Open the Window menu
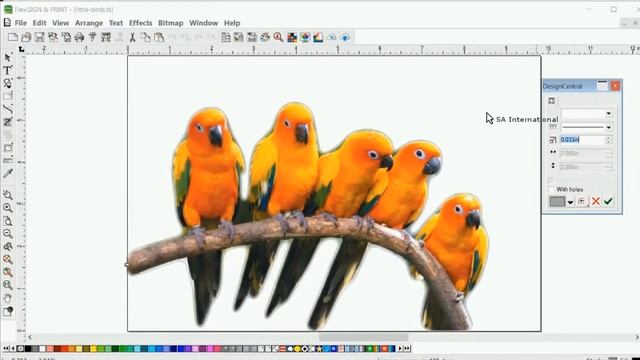 (203, 23)
